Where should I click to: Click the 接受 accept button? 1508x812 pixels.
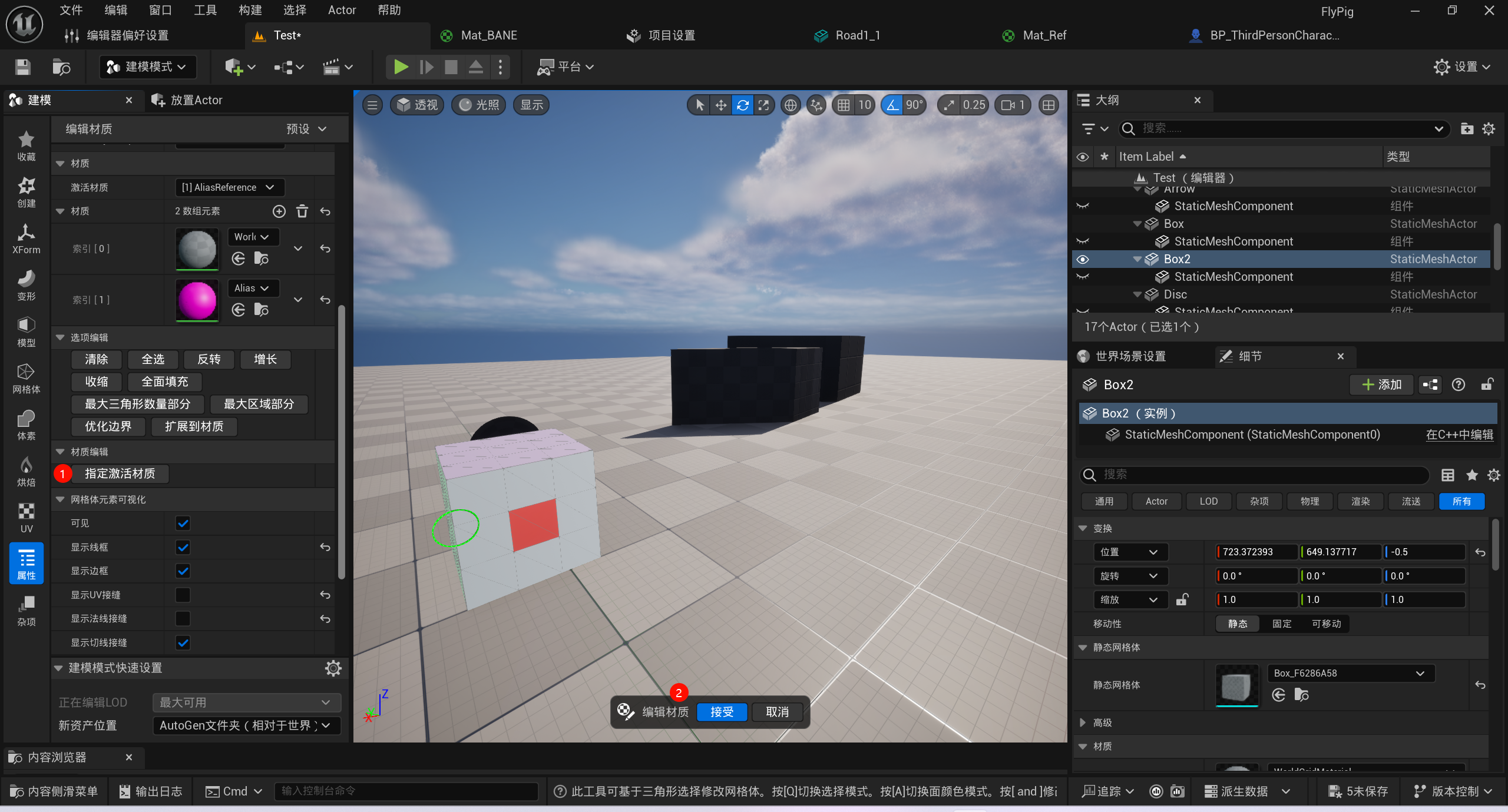click(722, 712)
